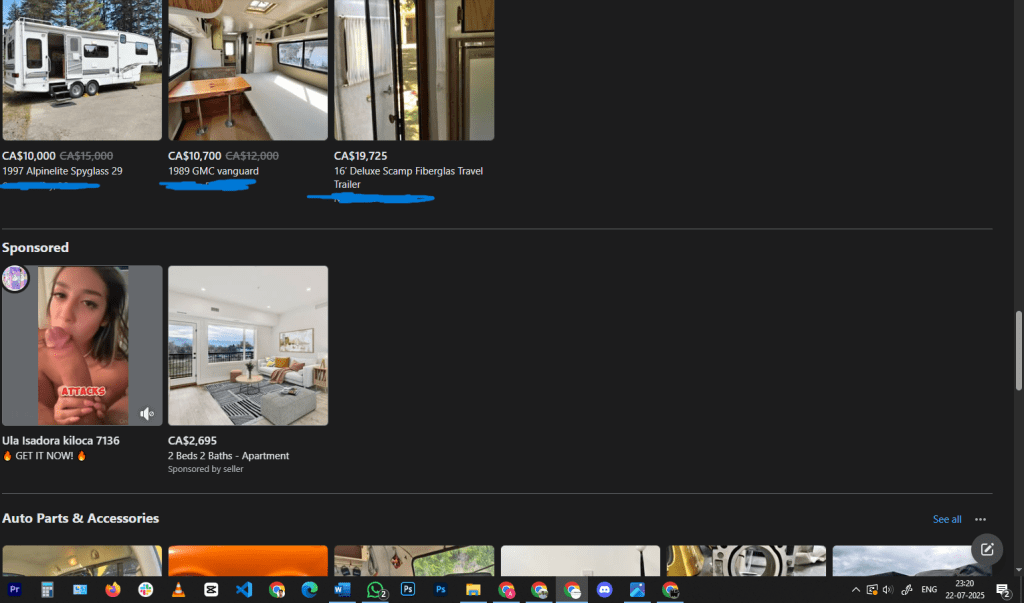Screen dimensions: 1024x603
Task: Expand the hidden system tray icons
Action: 855,590
